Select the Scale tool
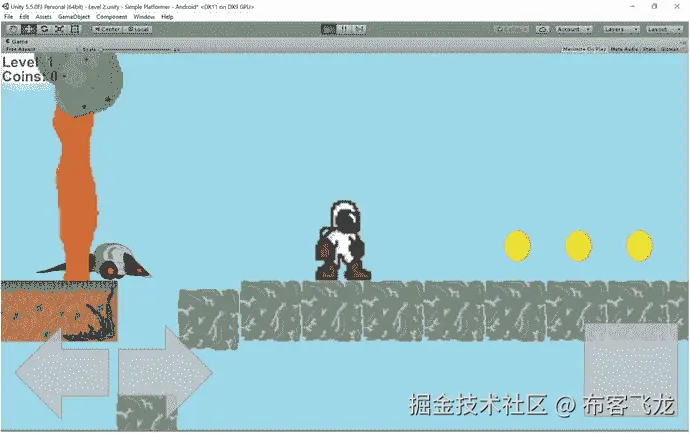The height and width of the screenshot is (433, 690). click(59, 29)
